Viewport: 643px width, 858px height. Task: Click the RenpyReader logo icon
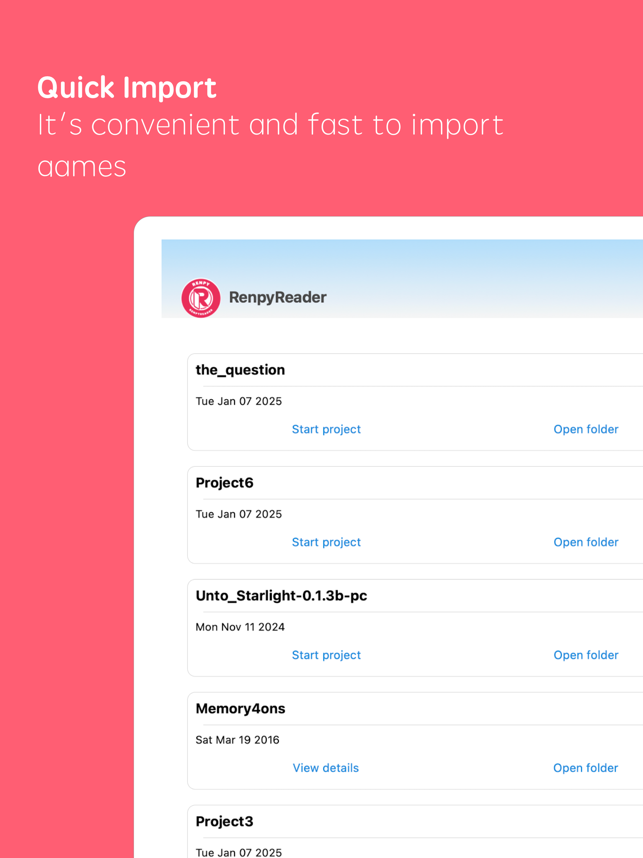[x=201, y=298]
